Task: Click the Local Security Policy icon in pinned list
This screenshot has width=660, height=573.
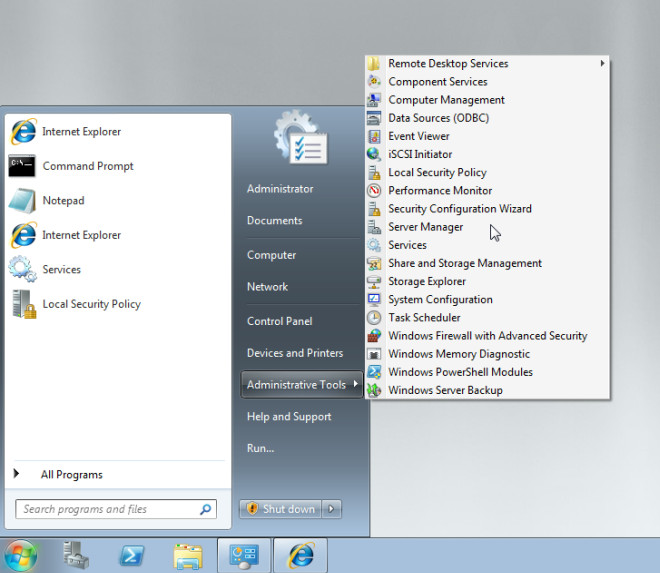Action: (x=24, y=304)
